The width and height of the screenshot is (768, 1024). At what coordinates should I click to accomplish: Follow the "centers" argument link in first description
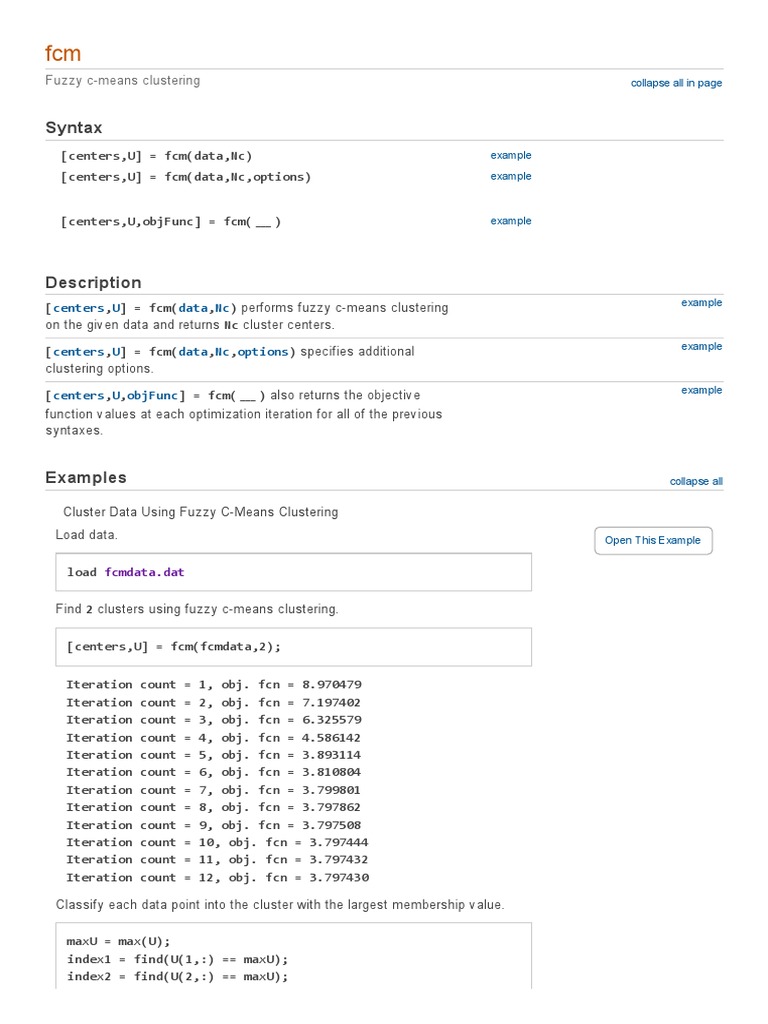click(x=78, y=308)
